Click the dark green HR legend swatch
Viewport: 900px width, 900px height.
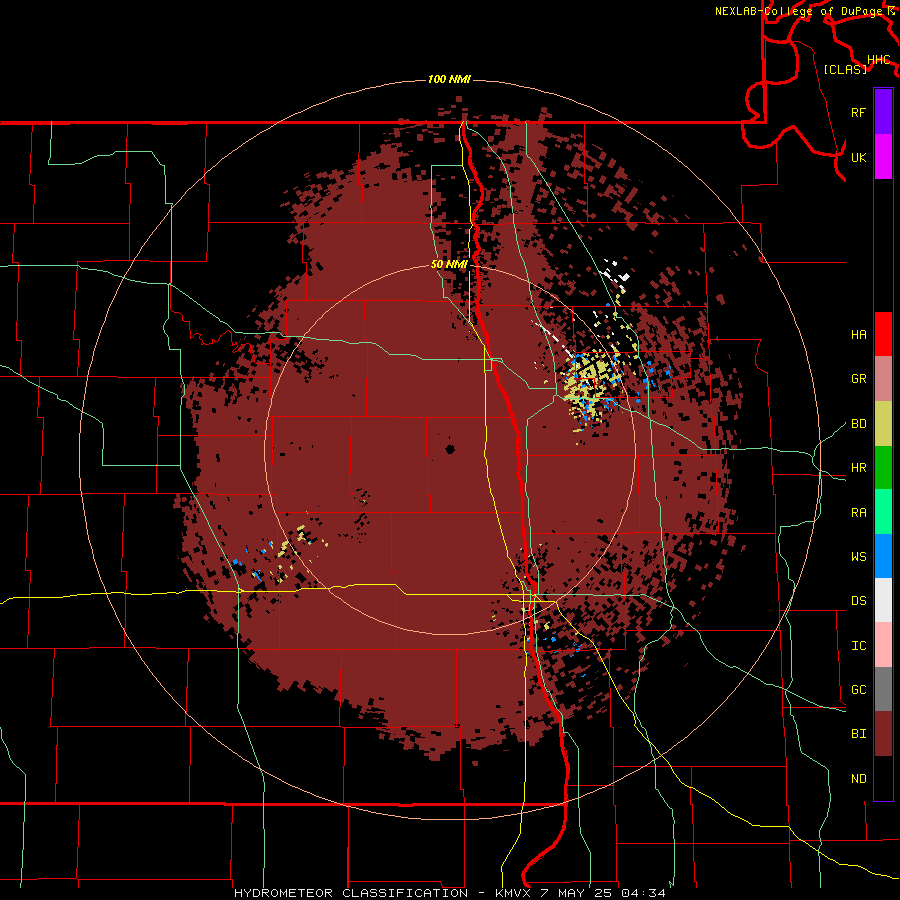click(883, 468)
